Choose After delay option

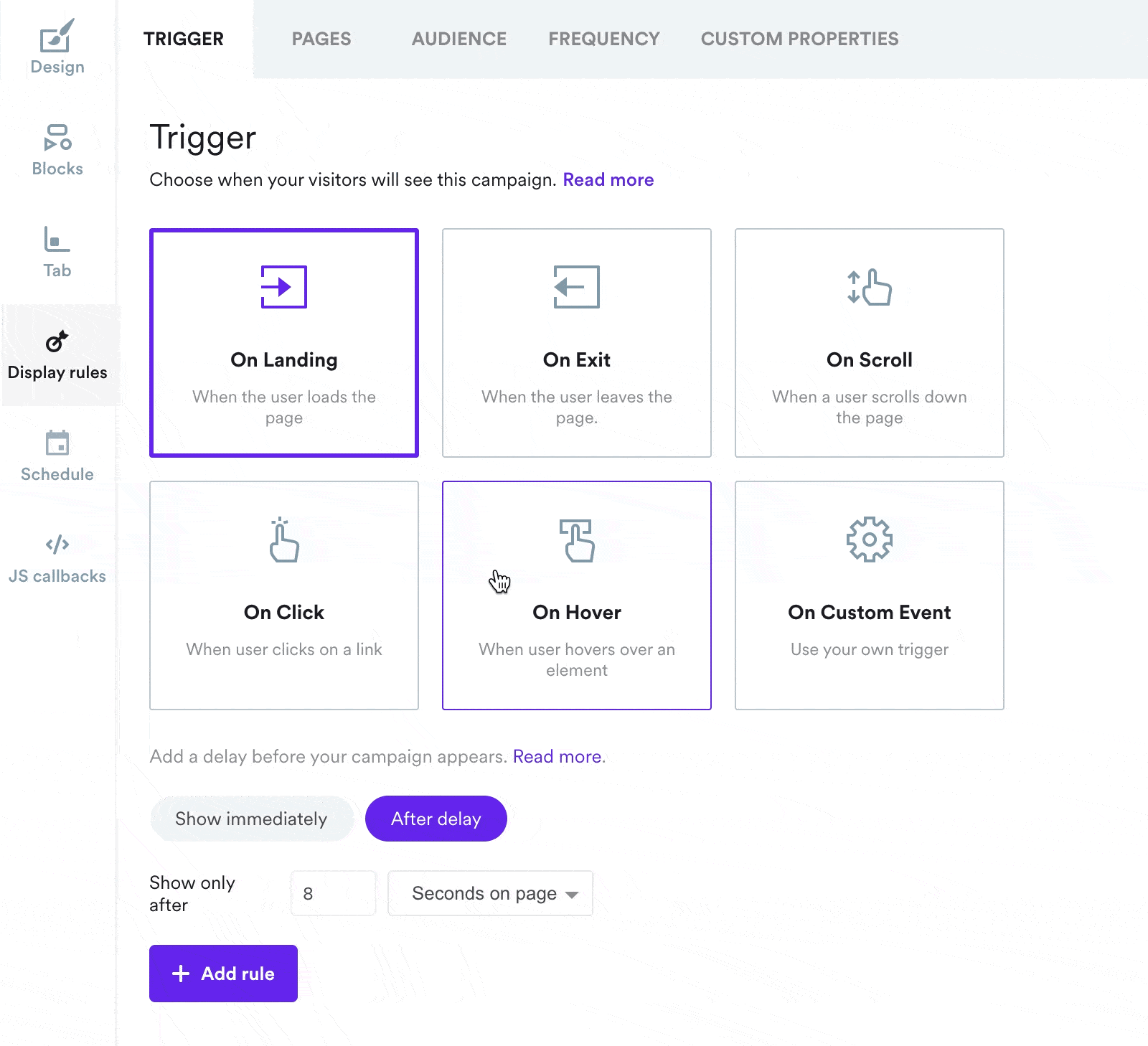tap(436, 819)
